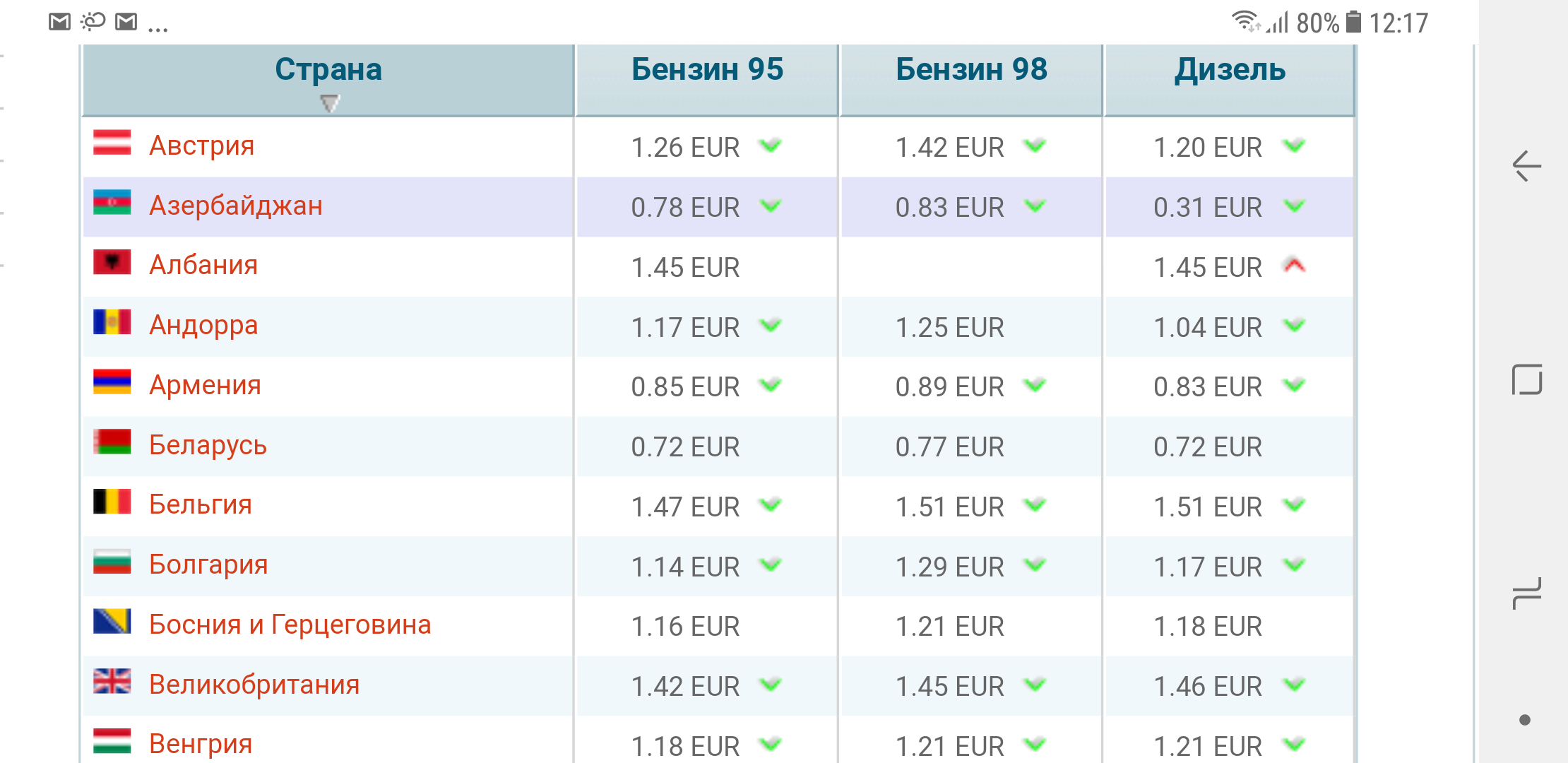Tap the Andorra flag icon

coord(112,323)
